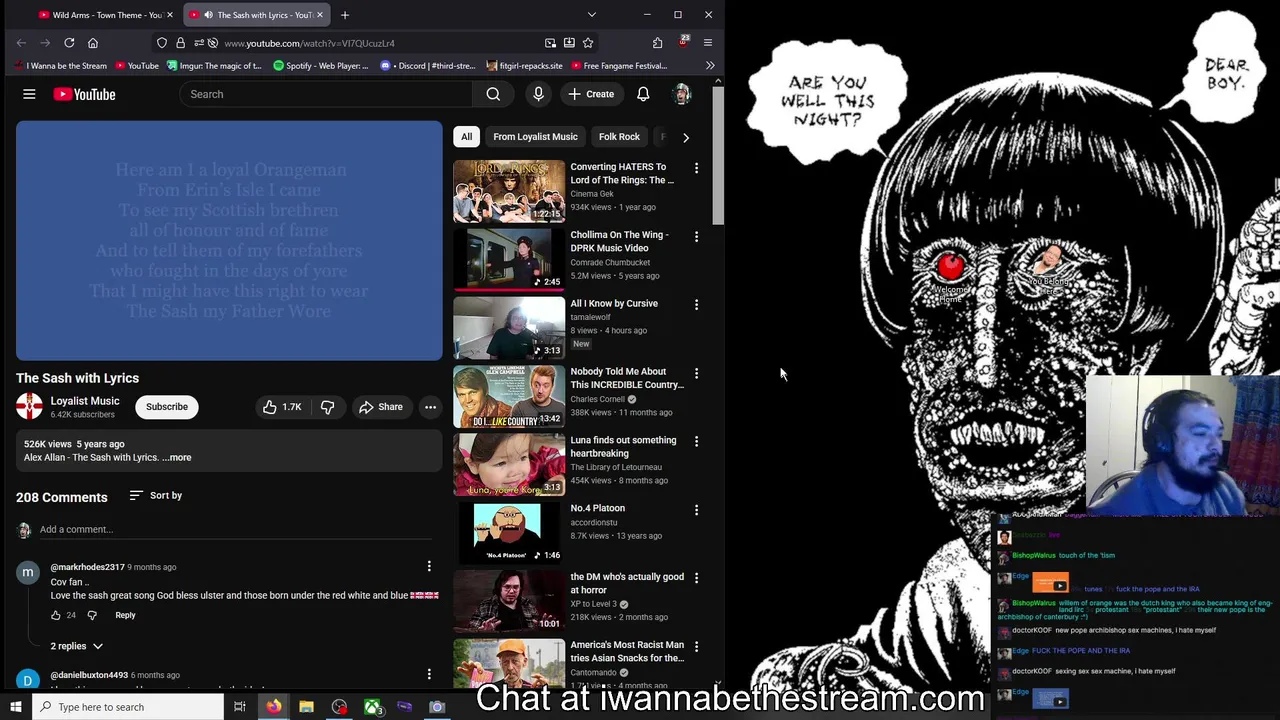Dislike the video with thumbs down
The height and width of the screenshot is (720, 1280).
(x=327, y=407)
